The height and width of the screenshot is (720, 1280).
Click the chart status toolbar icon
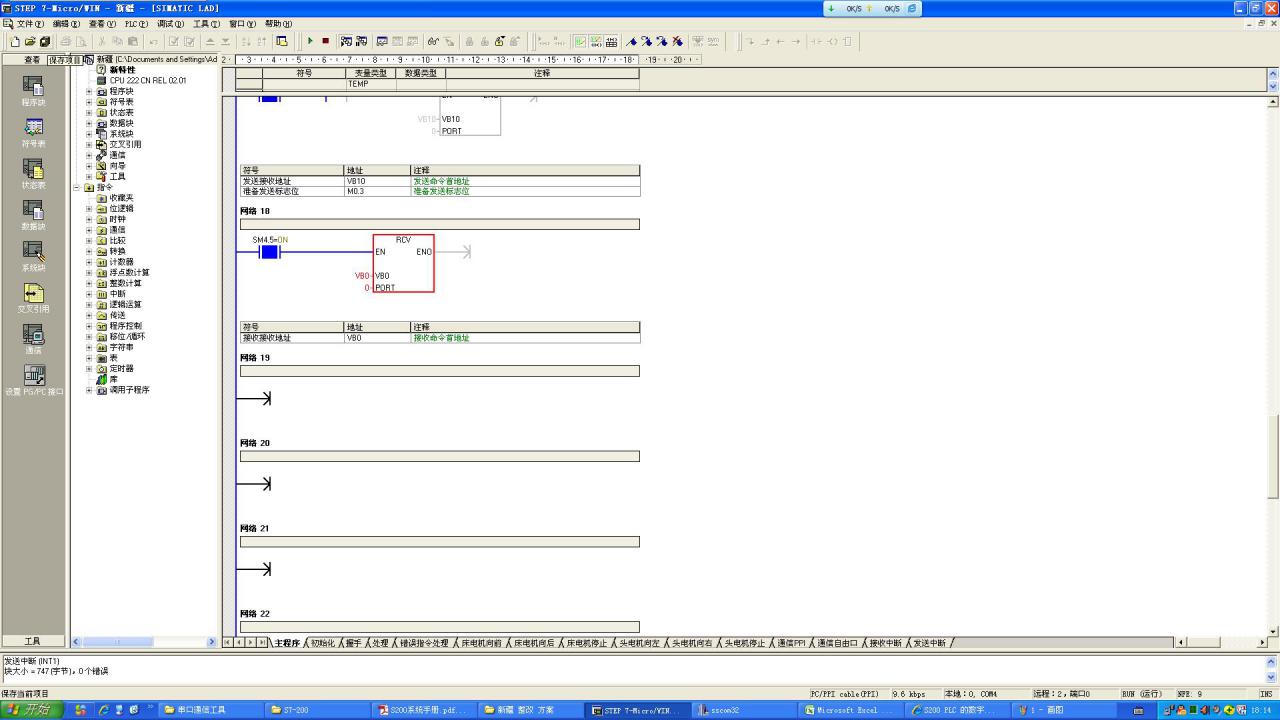[x=382, y=41]
